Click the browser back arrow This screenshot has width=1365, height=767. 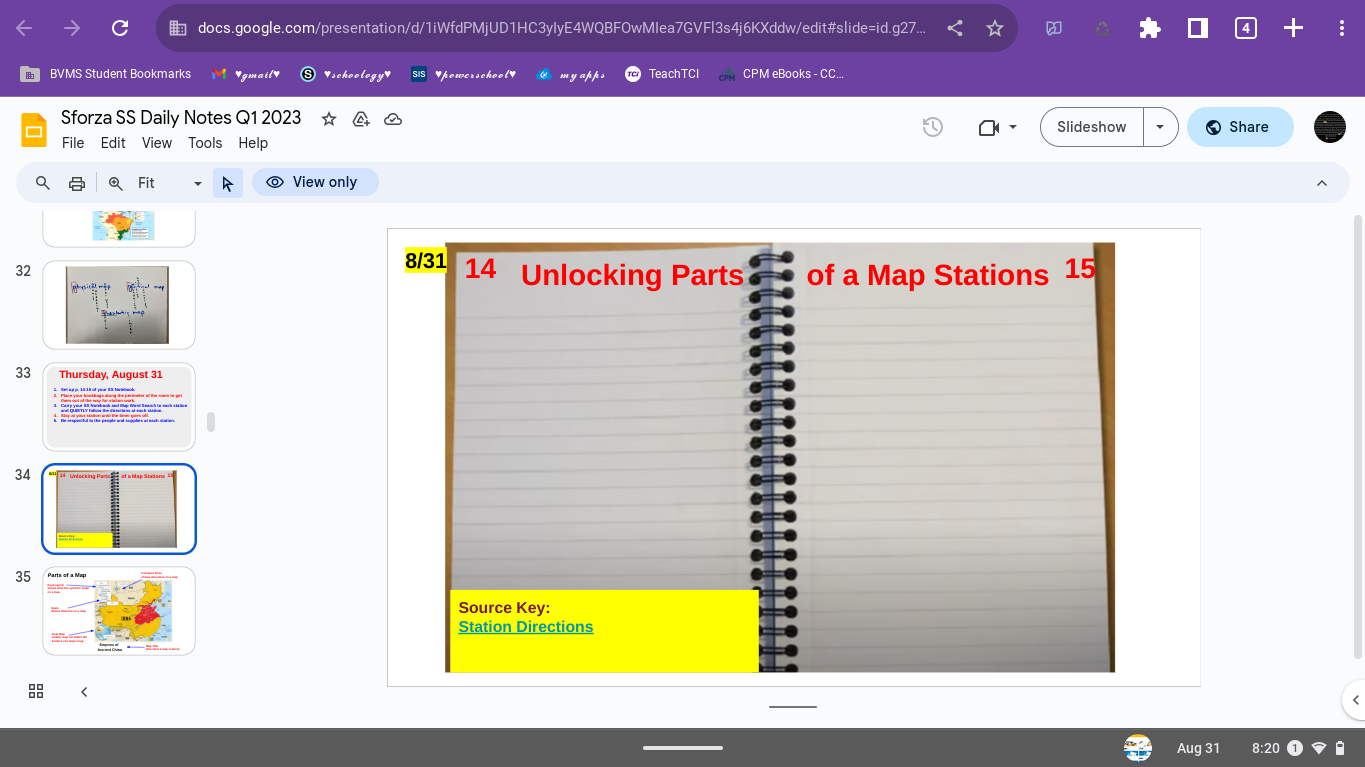[x=24, y=28]
